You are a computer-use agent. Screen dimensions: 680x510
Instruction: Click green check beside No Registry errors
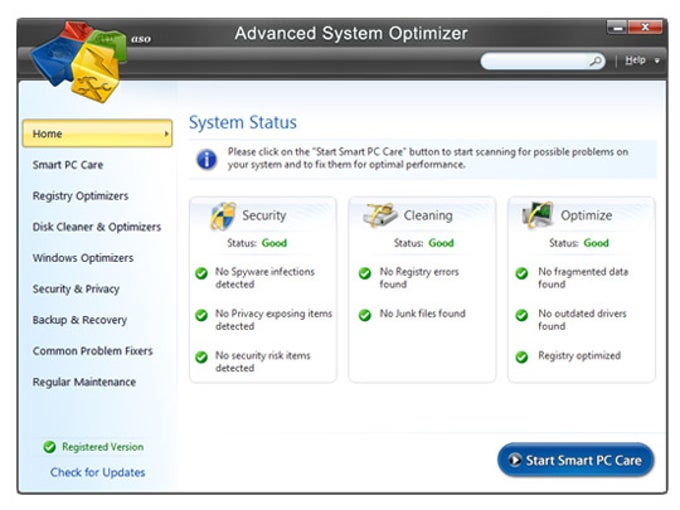click(365, 273)
